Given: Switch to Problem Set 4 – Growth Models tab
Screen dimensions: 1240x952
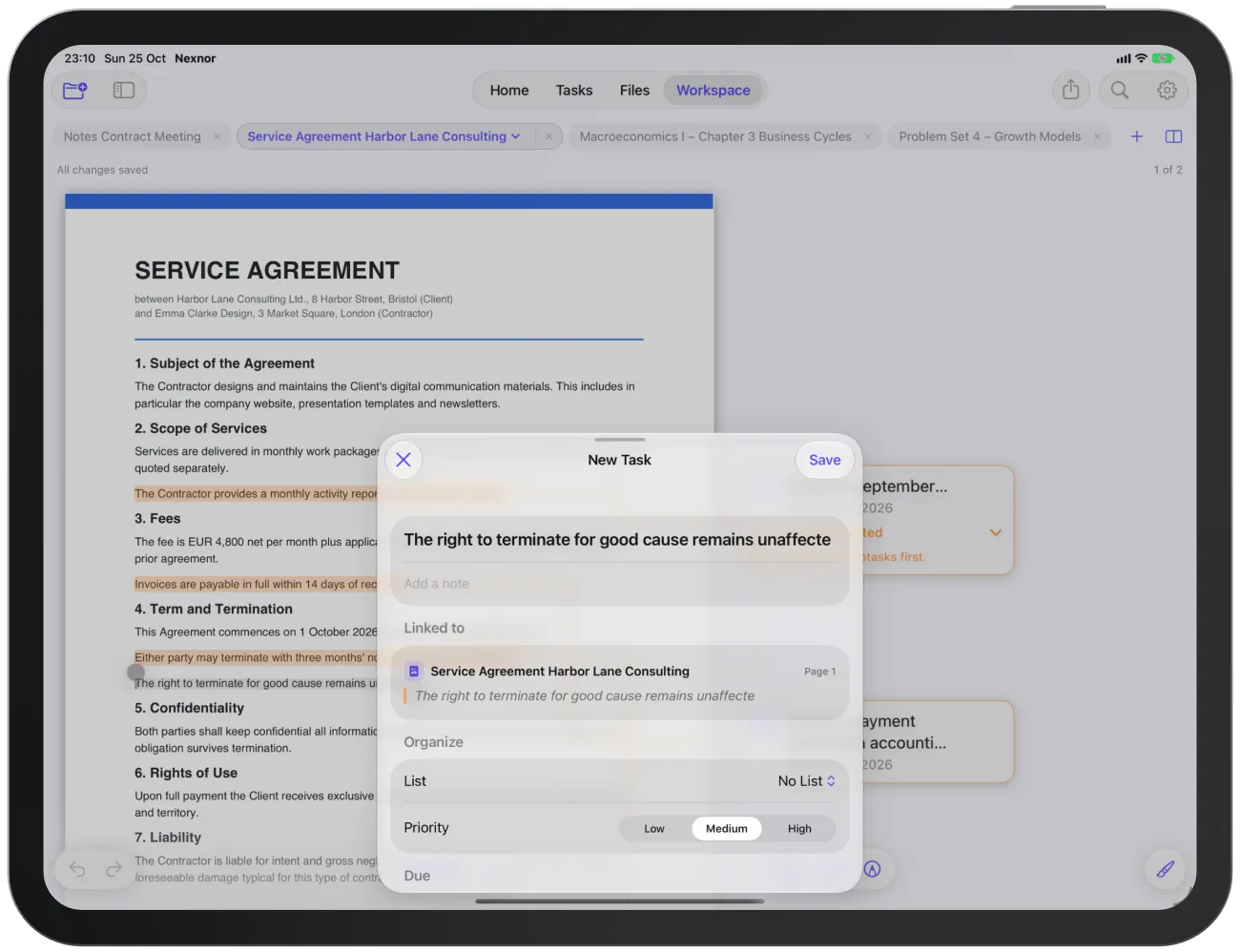Looking at the screenshot, I should pos(990,136).
